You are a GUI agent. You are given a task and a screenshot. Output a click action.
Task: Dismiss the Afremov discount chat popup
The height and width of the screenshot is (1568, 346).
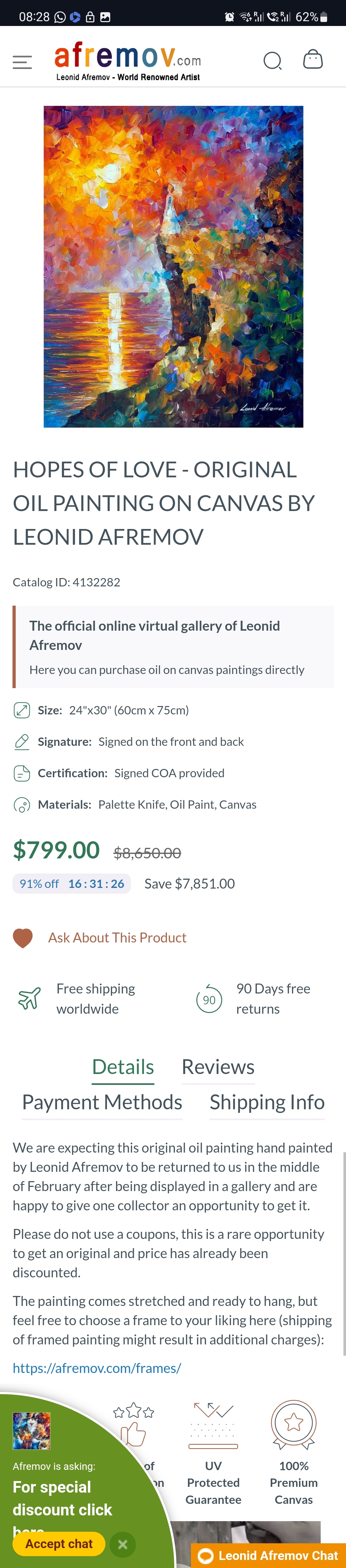[x=123, y=1543]
